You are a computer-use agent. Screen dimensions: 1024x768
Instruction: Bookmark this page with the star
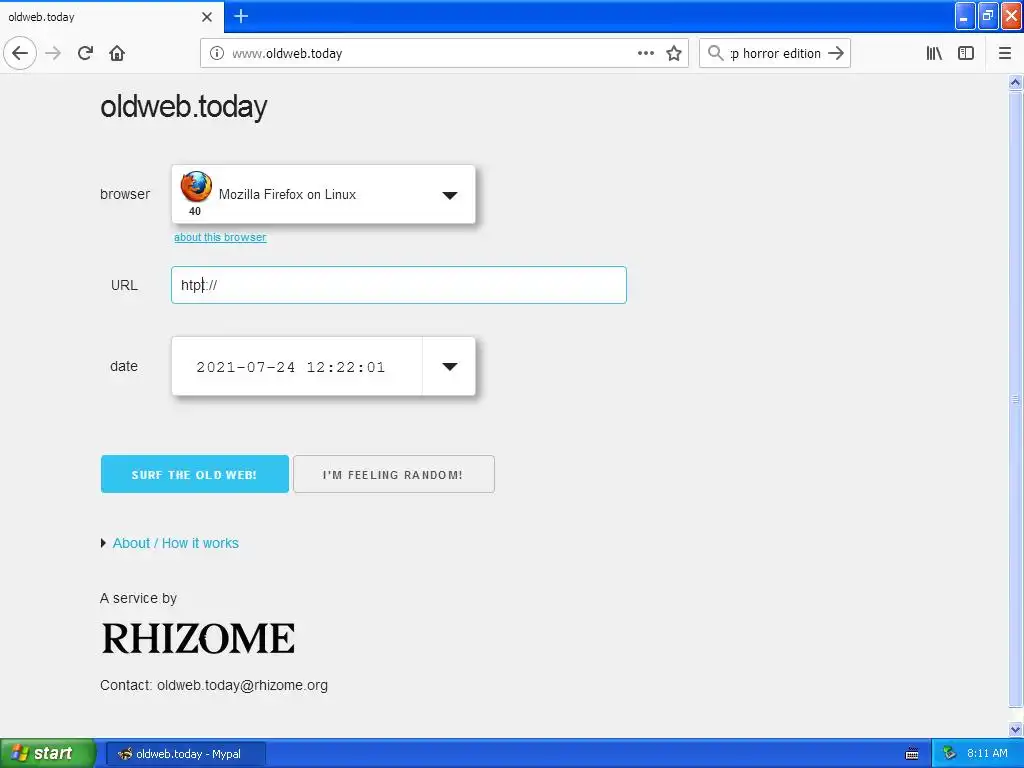(674, 53)
